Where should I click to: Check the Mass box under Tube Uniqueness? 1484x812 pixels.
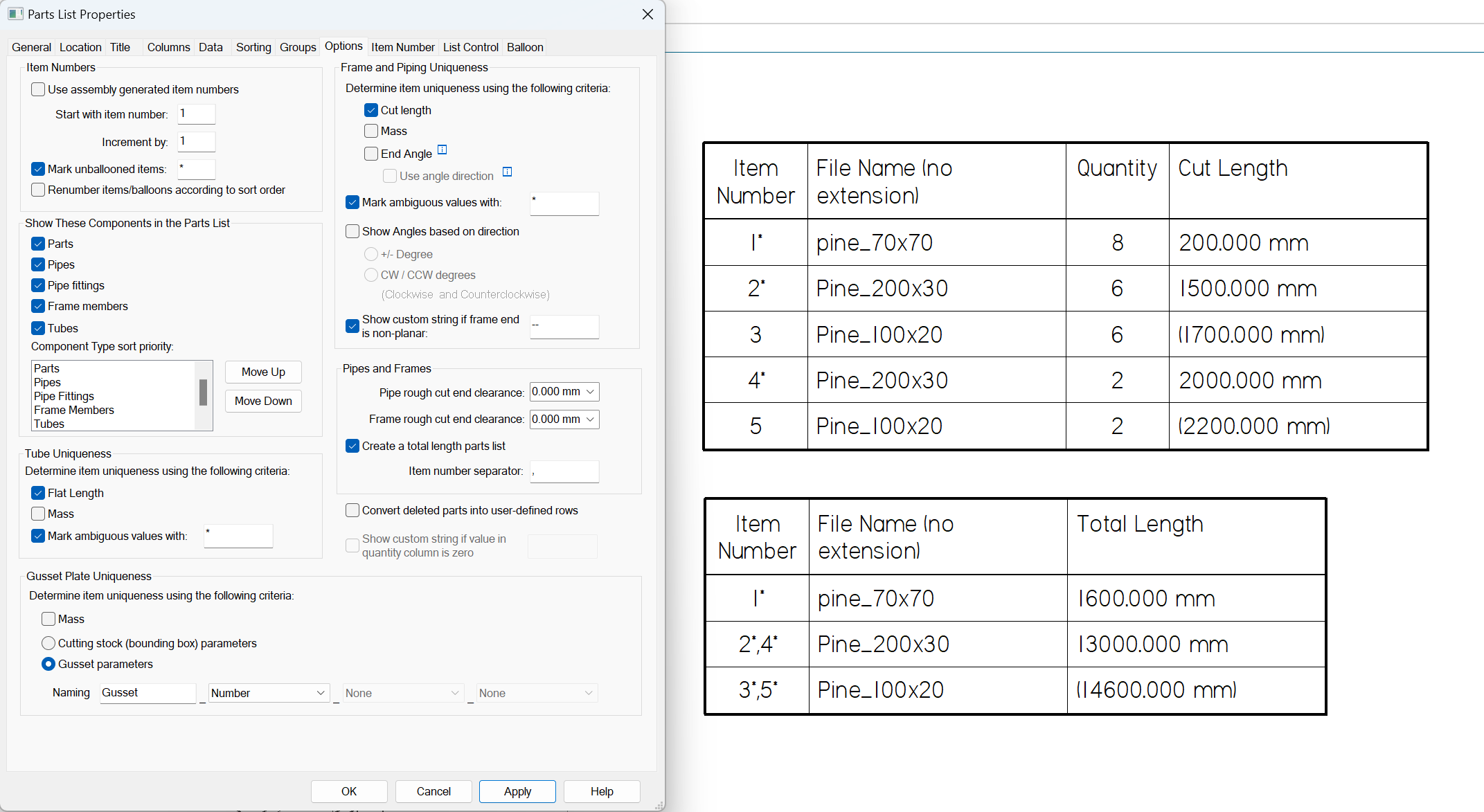39,514
